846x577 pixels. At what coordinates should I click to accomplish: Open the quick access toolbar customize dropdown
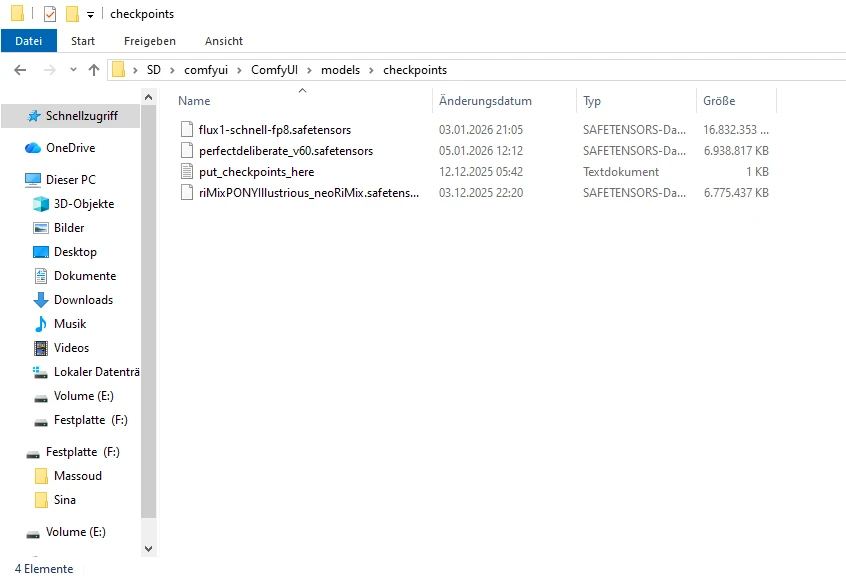coord(90,15)
